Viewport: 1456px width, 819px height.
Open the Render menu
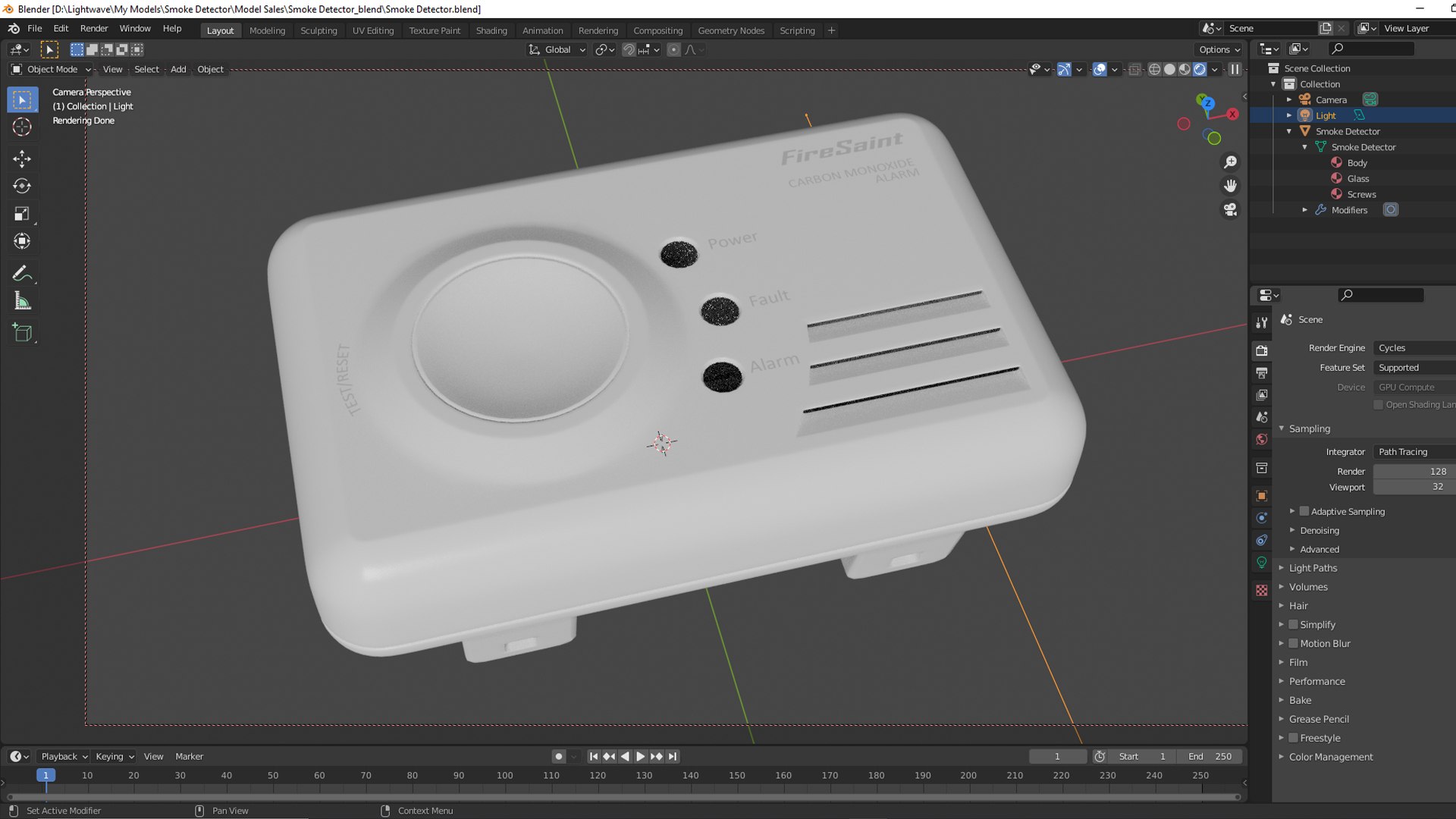pyautogui.click(x=94, y=28)
